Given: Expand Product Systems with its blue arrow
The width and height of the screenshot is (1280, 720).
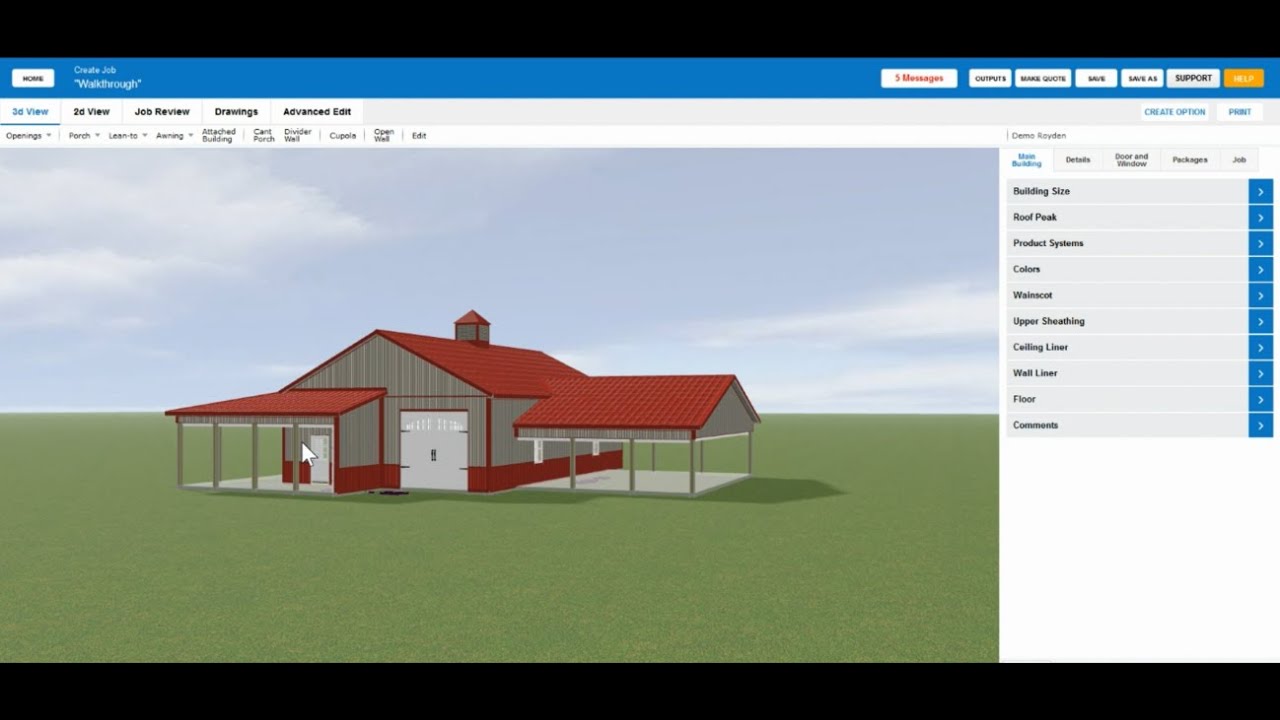Looking at the screenshot, I should click(1260, 243).
